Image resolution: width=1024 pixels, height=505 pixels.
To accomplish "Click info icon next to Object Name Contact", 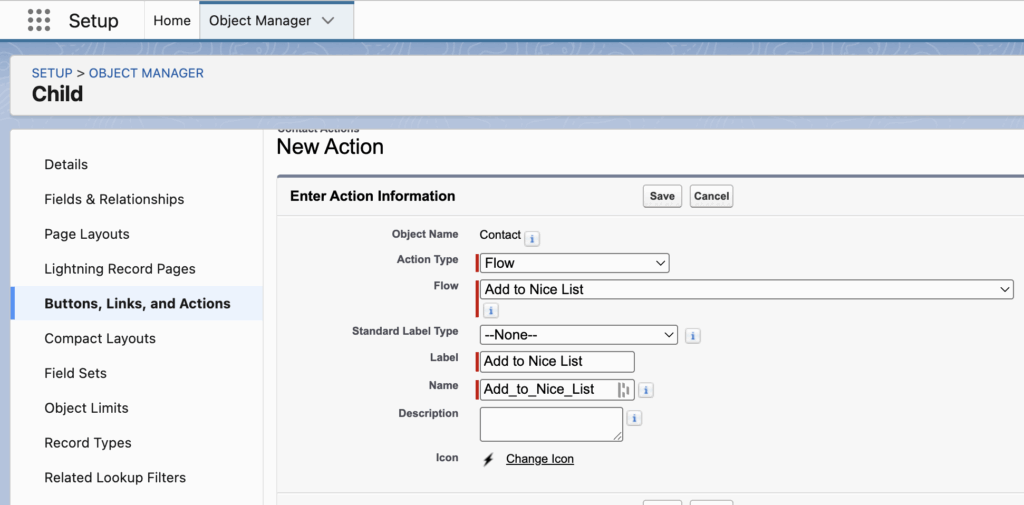I will pos(532,238).
